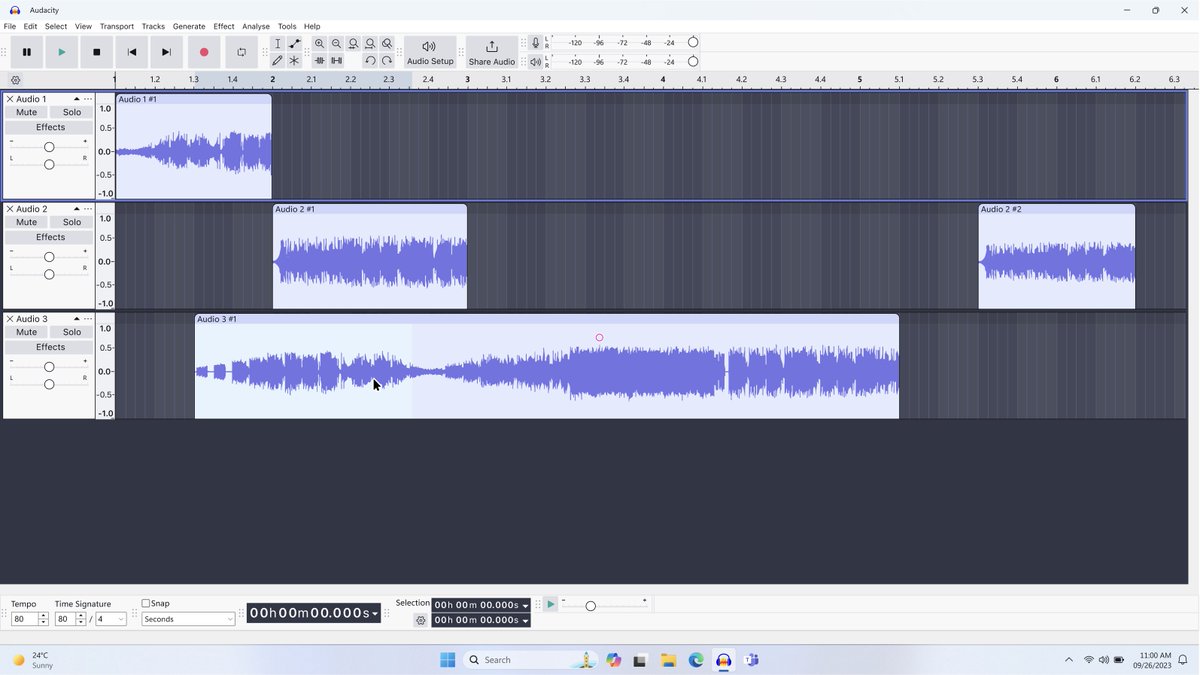This screenshot has width=1200, height=675.
Task: Undo the last edit
Action: pos(370,61)
